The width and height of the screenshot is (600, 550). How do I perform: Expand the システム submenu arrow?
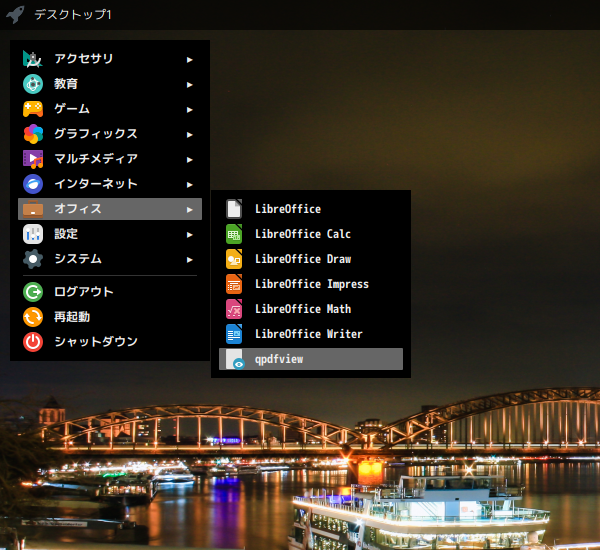click(189, 260)
